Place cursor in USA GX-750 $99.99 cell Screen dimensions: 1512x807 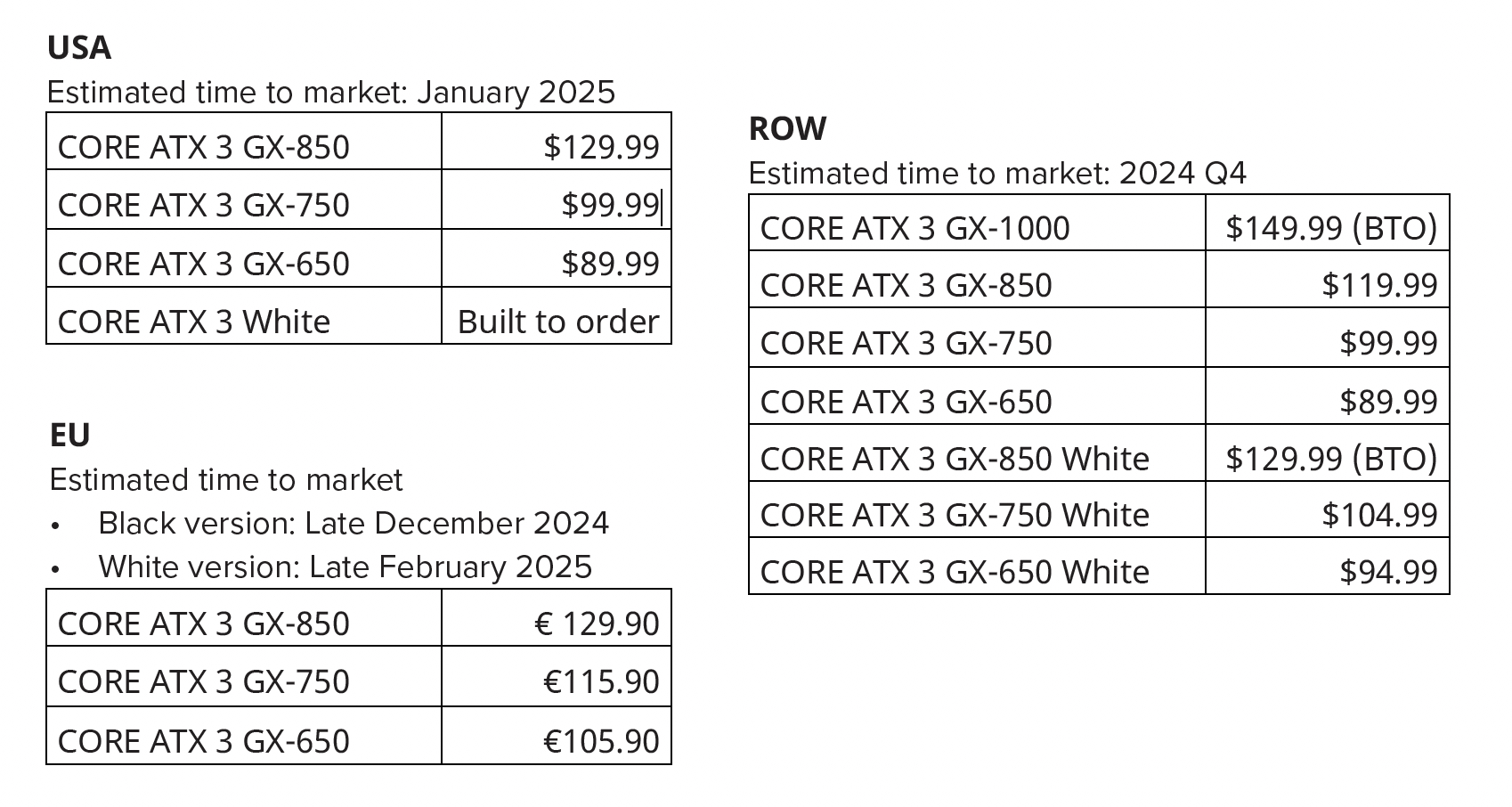[610, 206]
